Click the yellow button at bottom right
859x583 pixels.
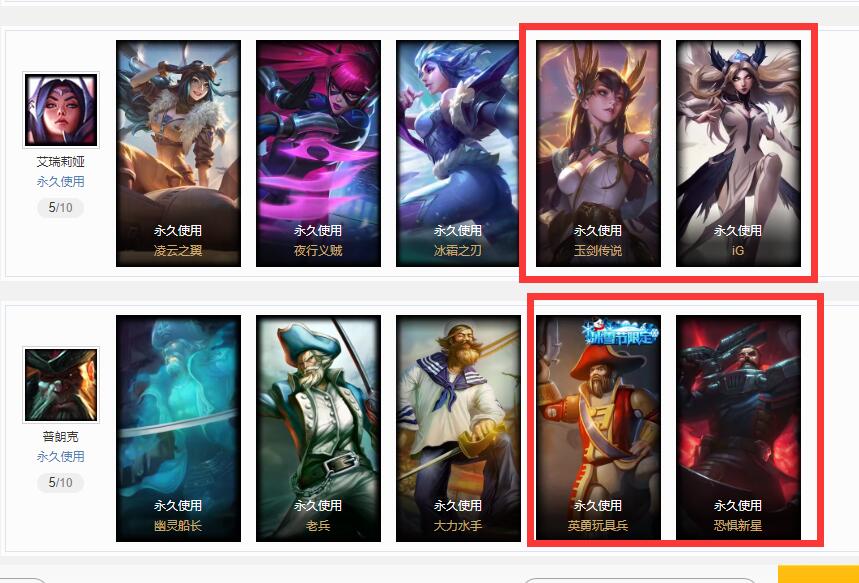[818, 574]
